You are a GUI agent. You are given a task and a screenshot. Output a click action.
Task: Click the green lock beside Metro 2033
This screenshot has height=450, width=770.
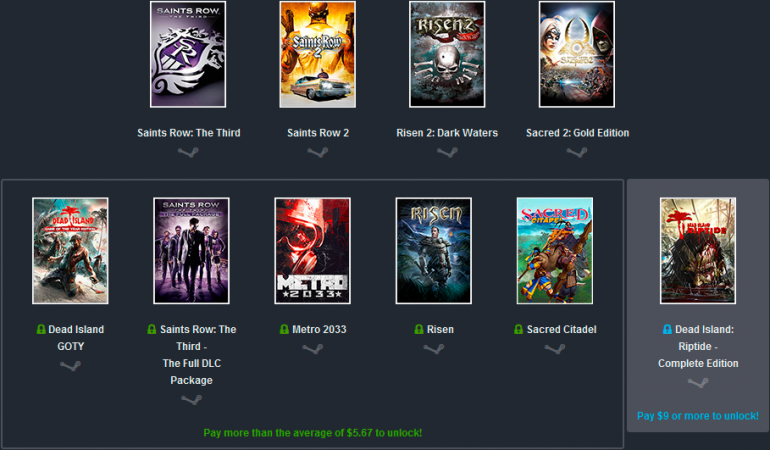coord(284,329)
